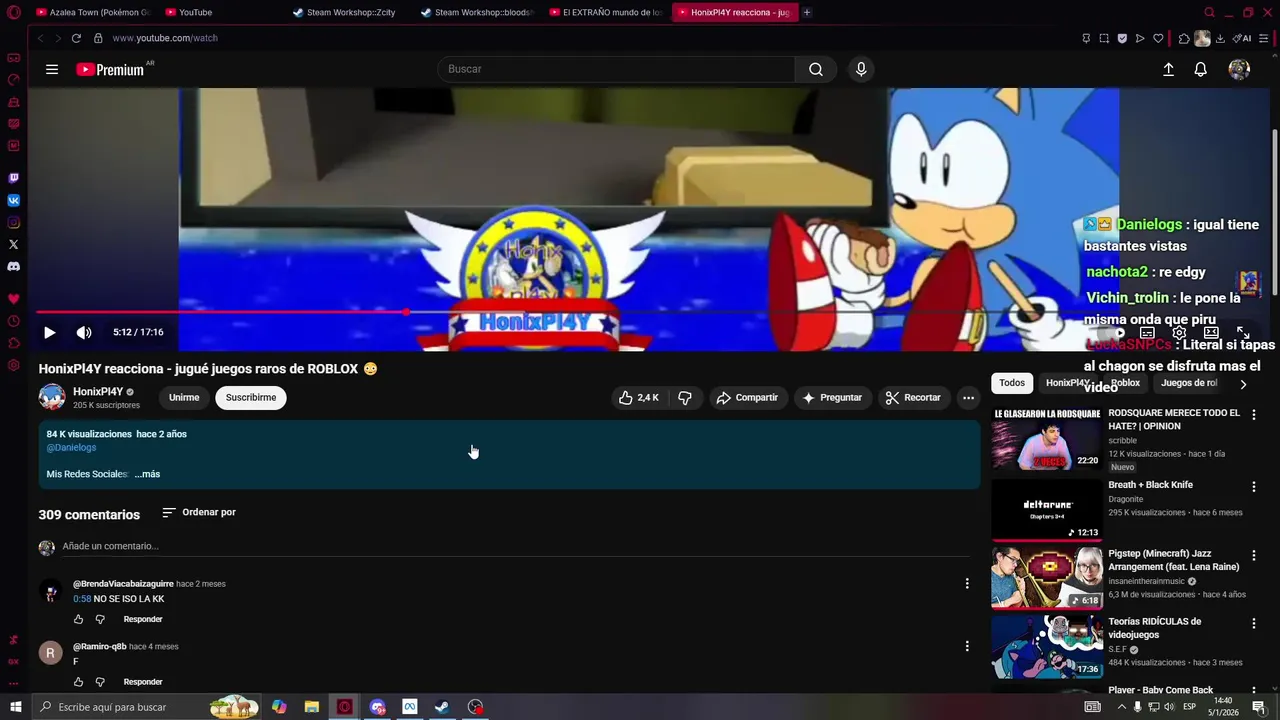Open HonixPl4Y channel avatar
The image size is (1280, 720).
coord(52,397)
